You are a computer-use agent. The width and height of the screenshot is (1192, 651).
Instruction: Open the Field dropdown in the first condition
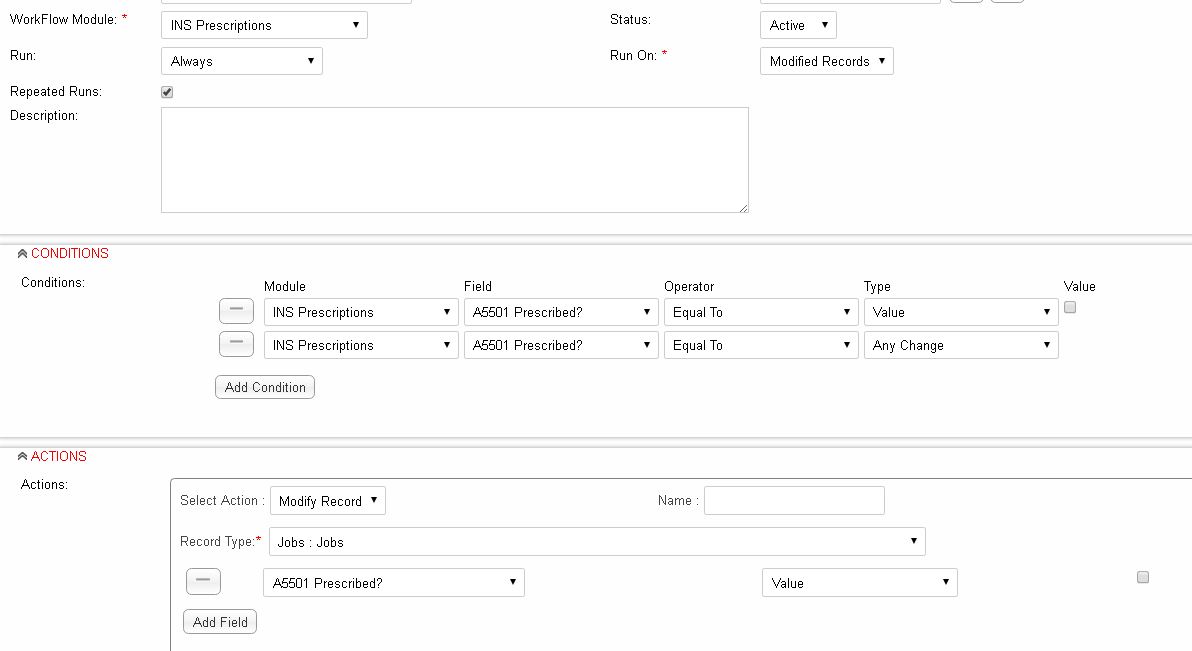pos(560,311)
